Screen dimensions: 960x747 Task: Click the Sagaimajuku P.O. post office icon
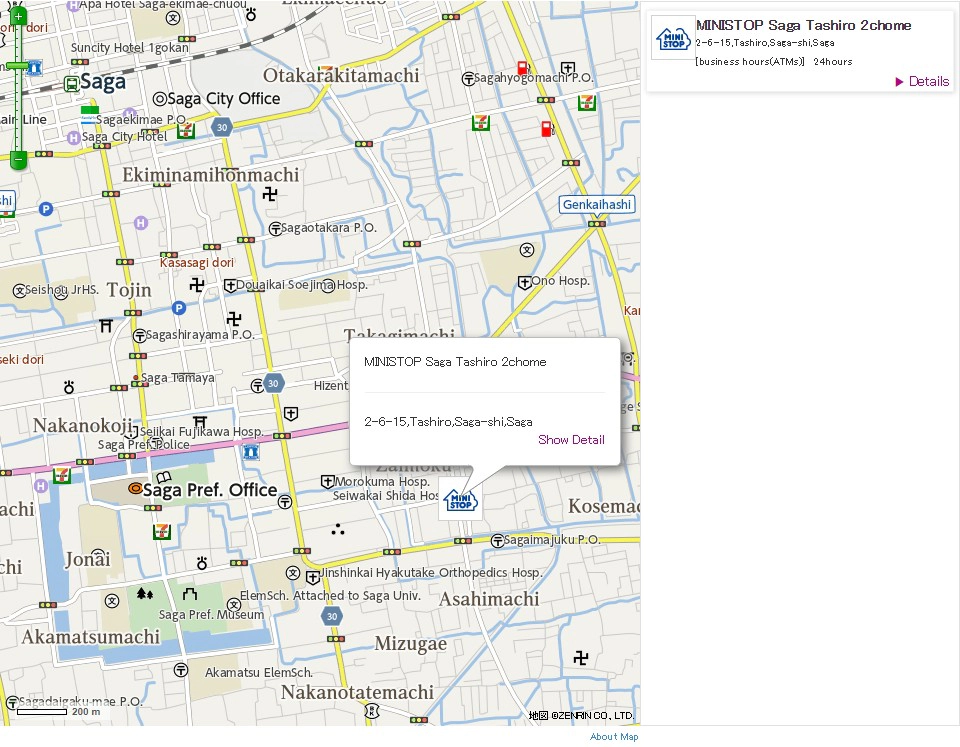point(497,540)
